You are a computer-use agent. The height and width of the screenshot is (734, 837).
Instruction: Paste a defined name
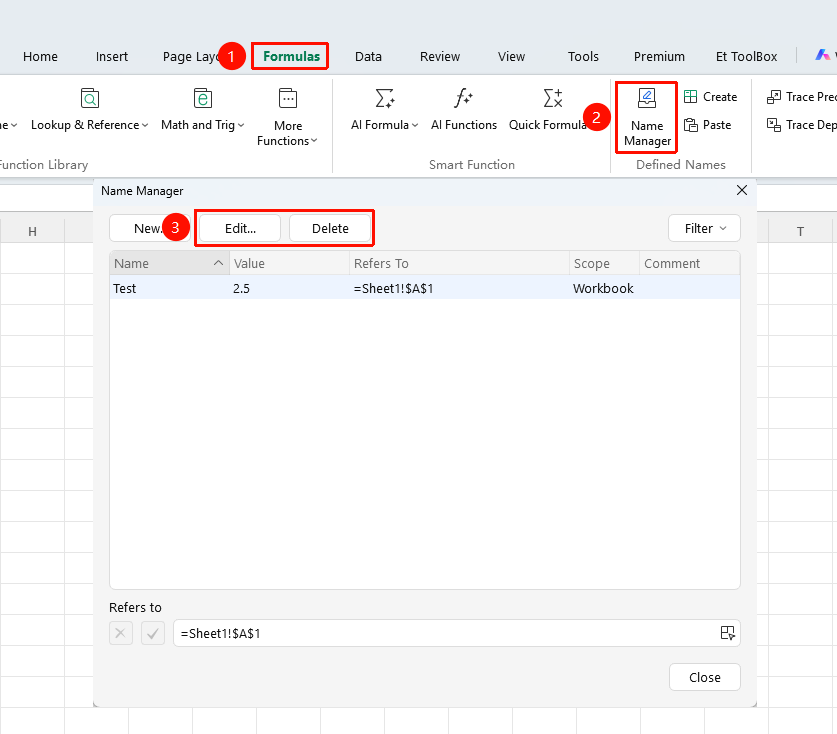pos(707,125)
